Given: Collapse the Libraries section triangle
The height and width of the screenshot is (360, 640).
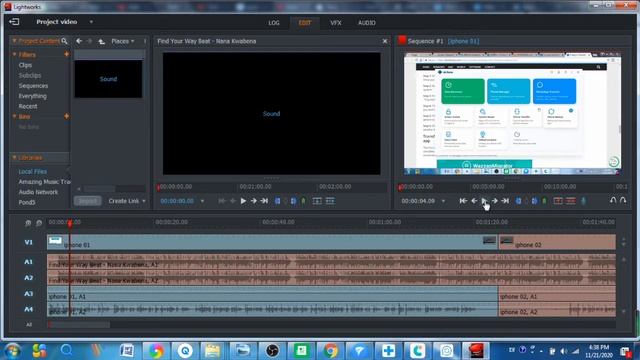Looking at the screenshot, I should click(14, 157).
